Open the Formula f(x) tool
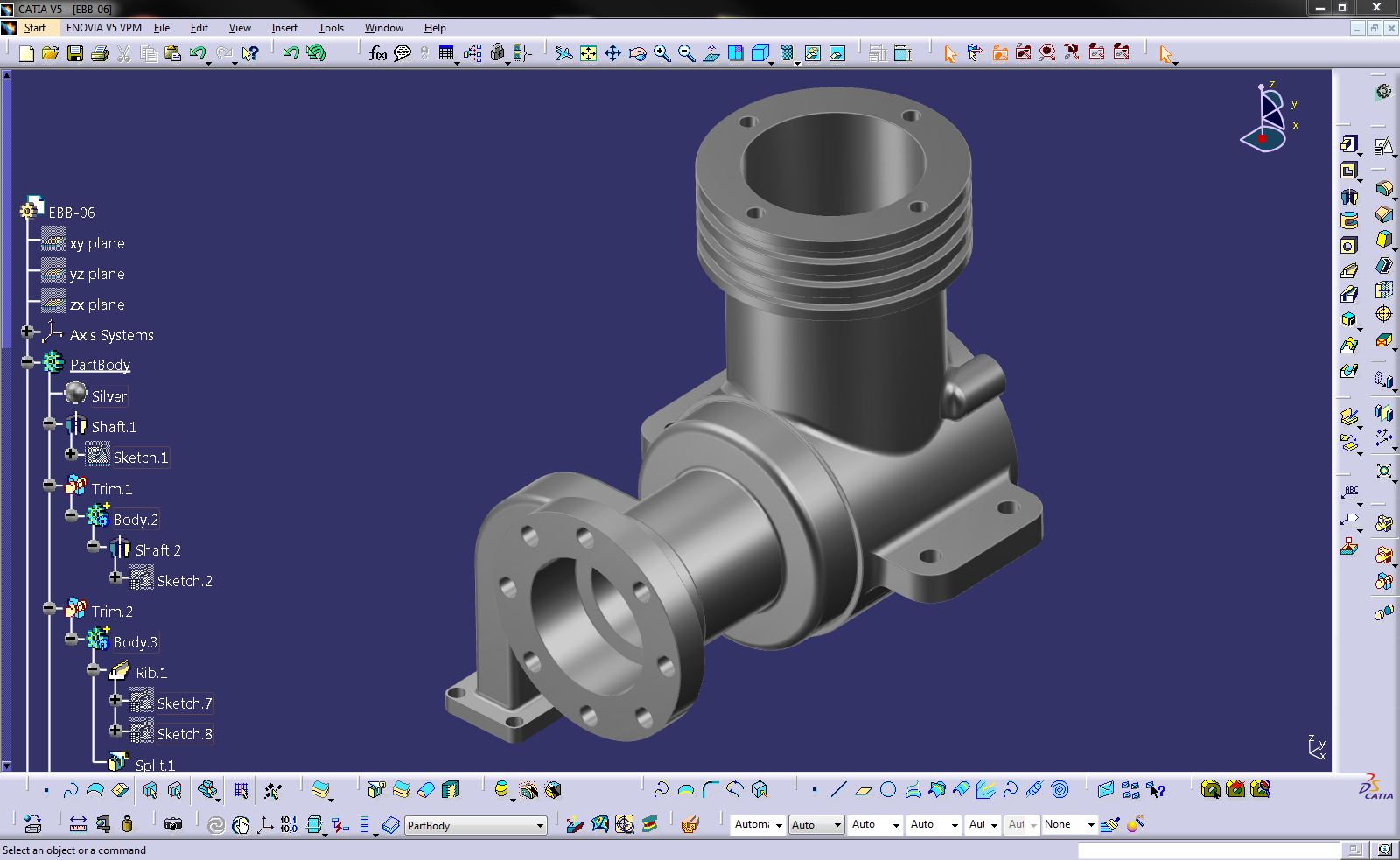This screenshot has width=1400, height=860. click(x=378, y=54)
